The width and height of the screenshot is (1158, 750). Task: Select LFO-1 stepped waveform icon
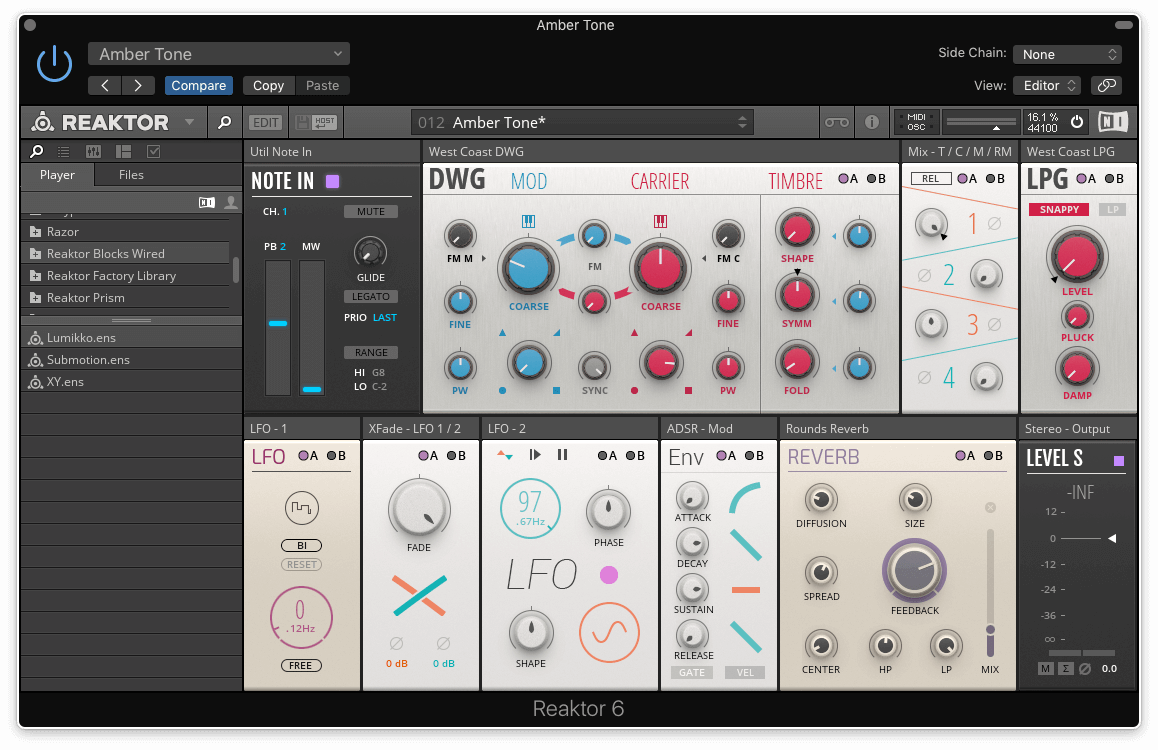(301, 508)
